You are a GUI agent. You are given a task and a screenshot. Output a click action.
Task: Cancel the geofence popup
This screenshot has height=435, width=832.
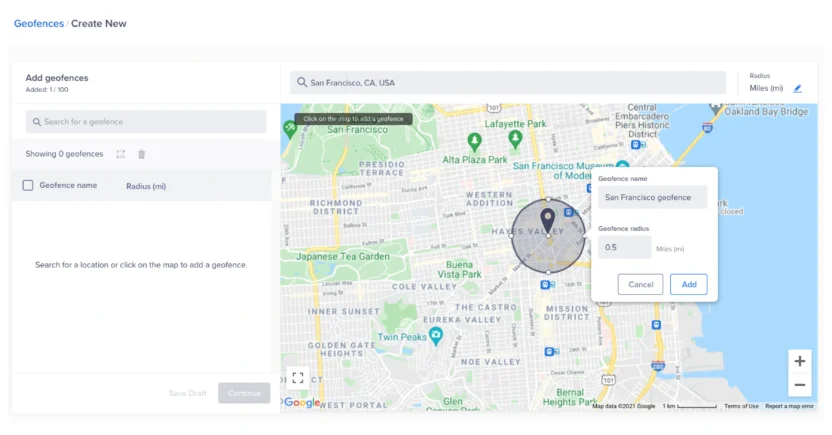640,284
